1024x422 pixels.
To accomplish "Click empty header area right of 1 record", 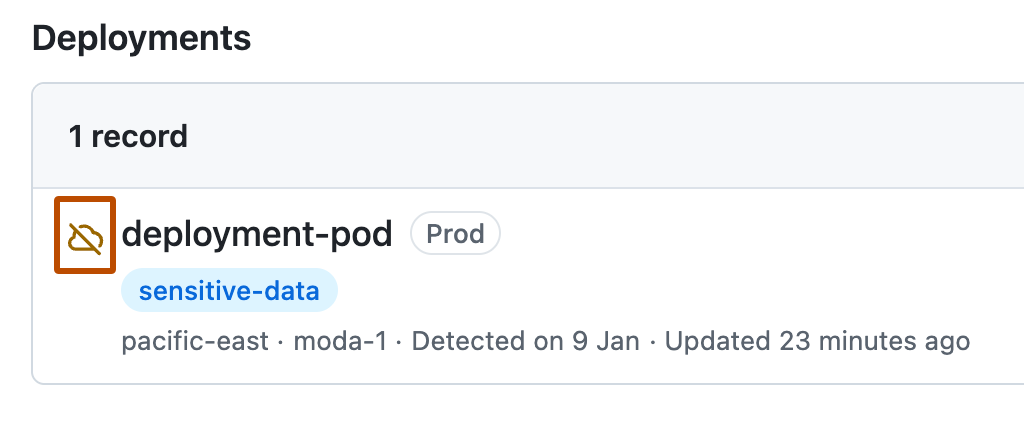I will [600, 136].
